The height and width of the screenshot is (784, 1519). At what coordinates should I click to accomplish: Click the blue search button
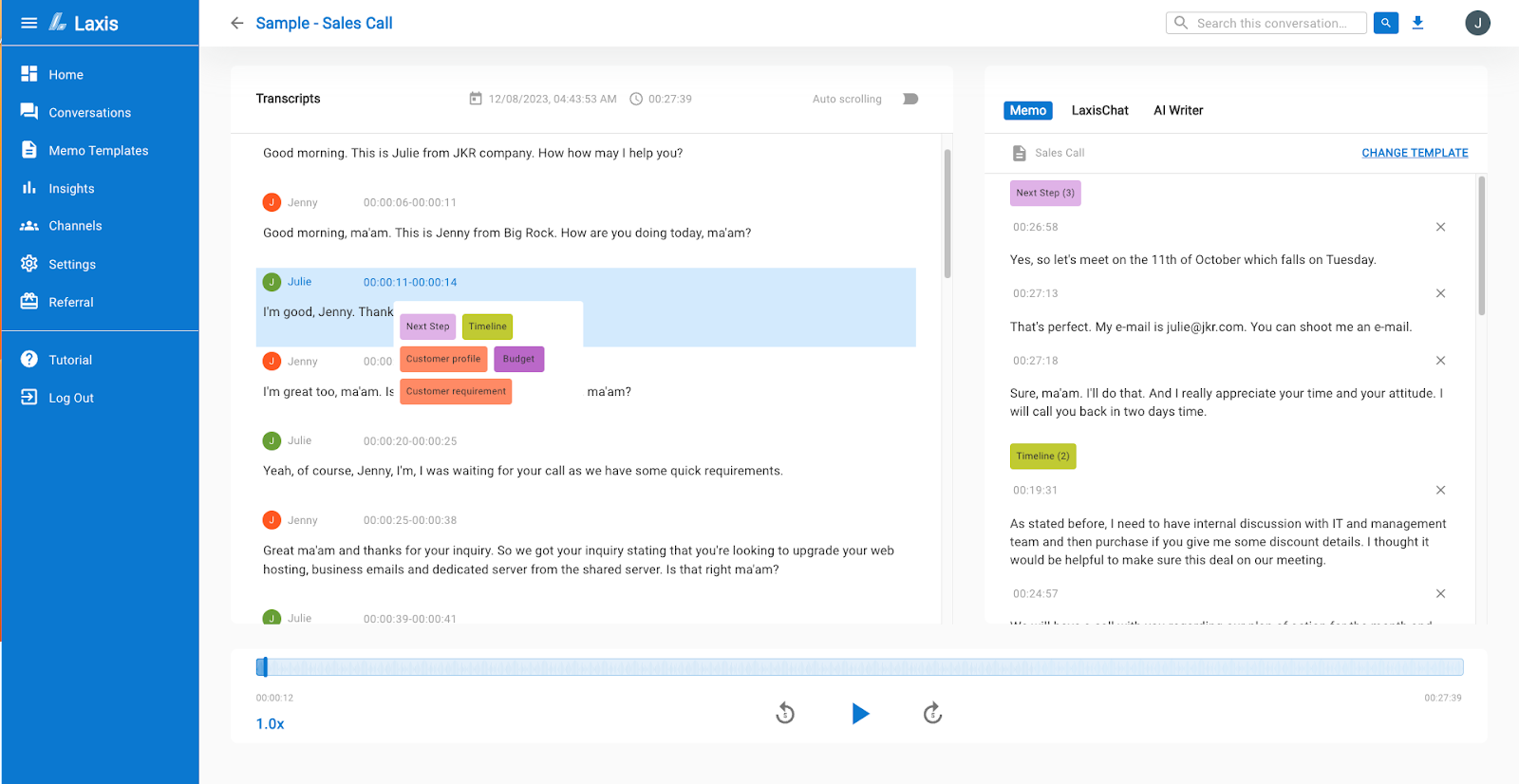1386,23
